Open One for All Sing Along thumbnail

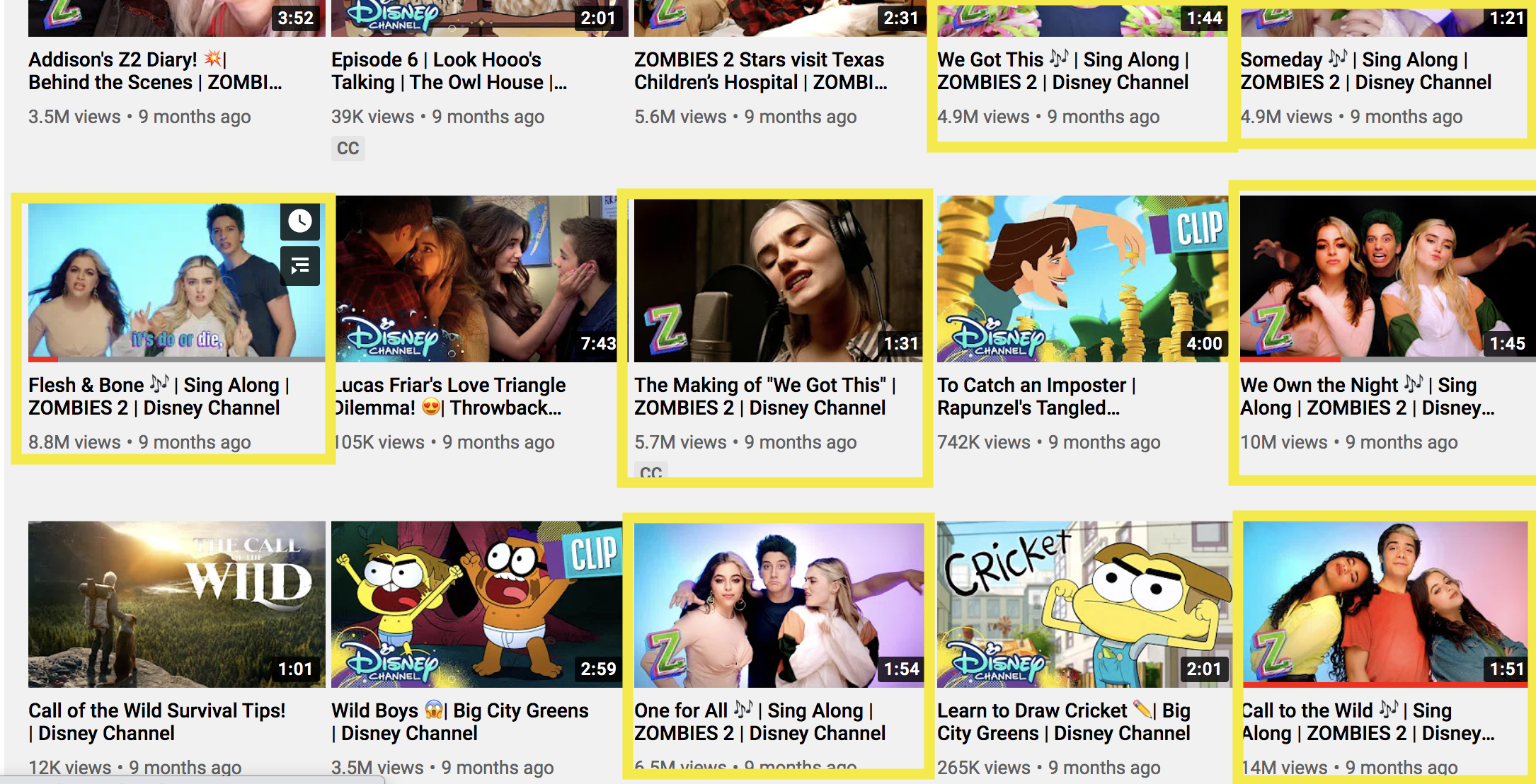pyautogui.click(x=777, y=605)
